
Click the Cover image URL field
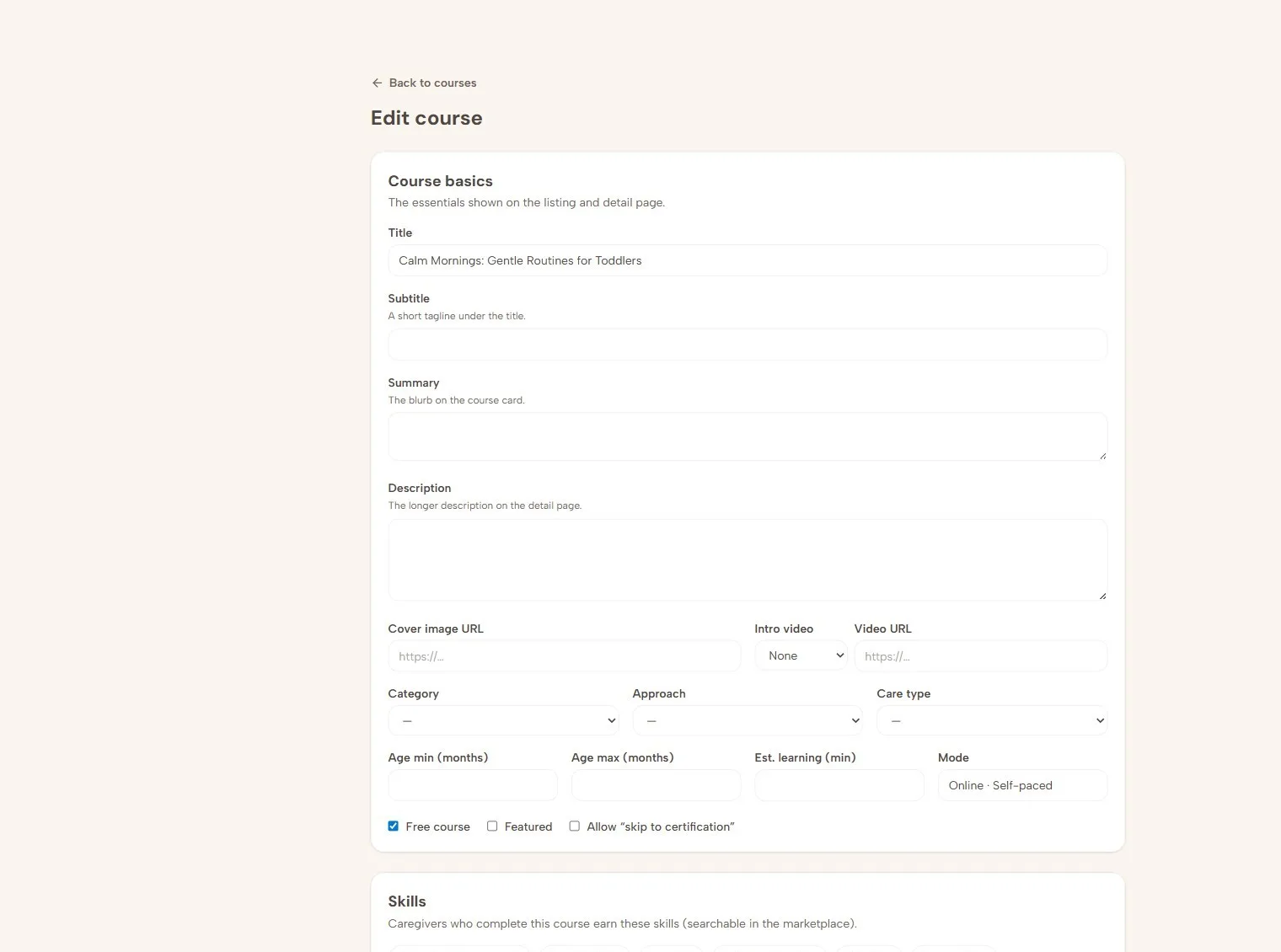tap(565, 656)
